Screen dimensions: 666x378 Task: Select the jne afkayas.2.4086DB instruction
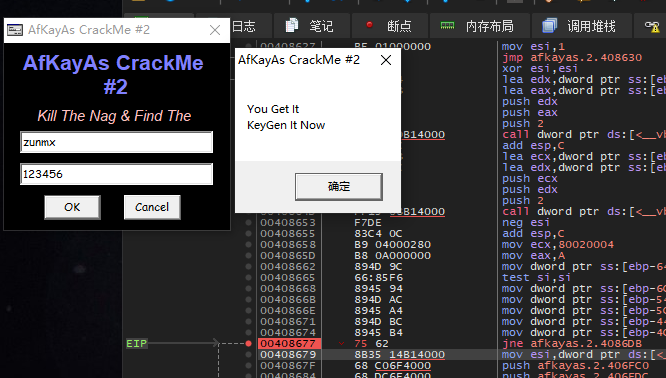572,344
